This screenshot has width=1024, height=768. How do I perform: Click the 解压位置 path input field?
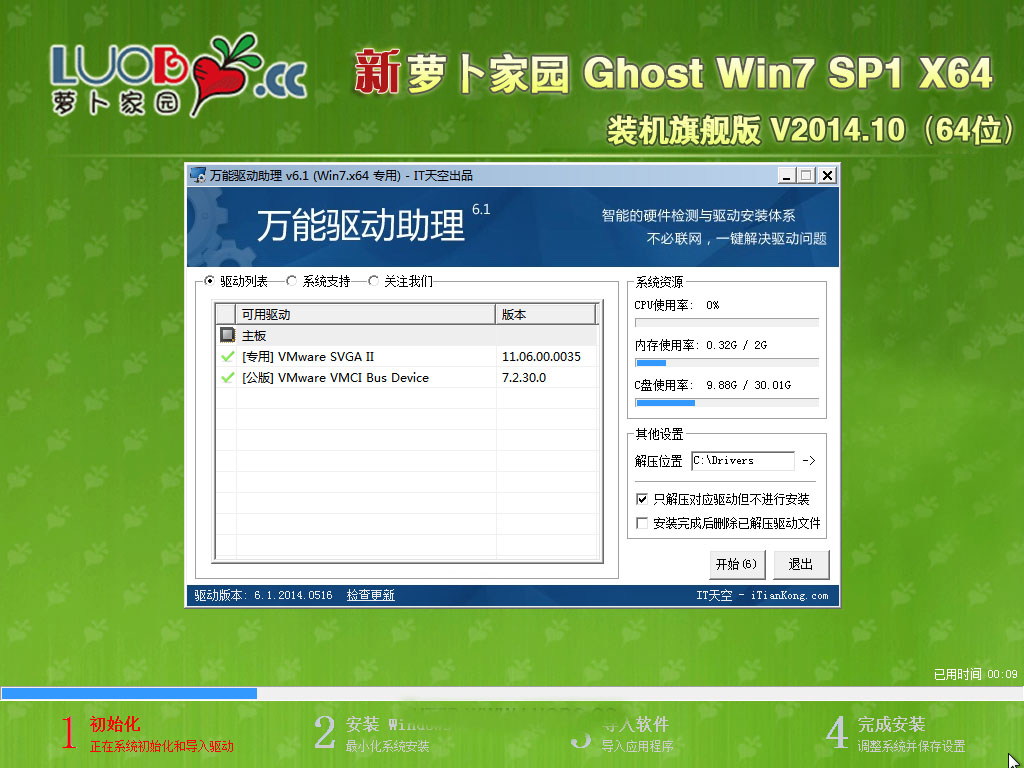tap(743, 460)
